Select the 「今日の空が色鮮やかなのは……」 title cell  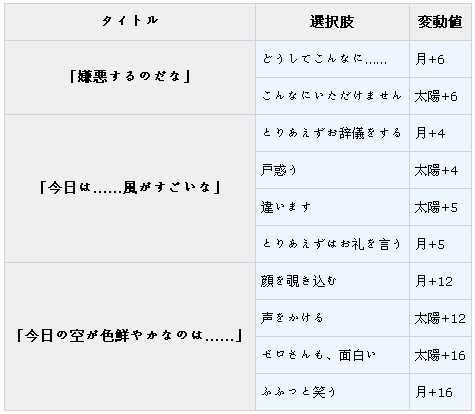pyautogui.click(x=130, y=336)
